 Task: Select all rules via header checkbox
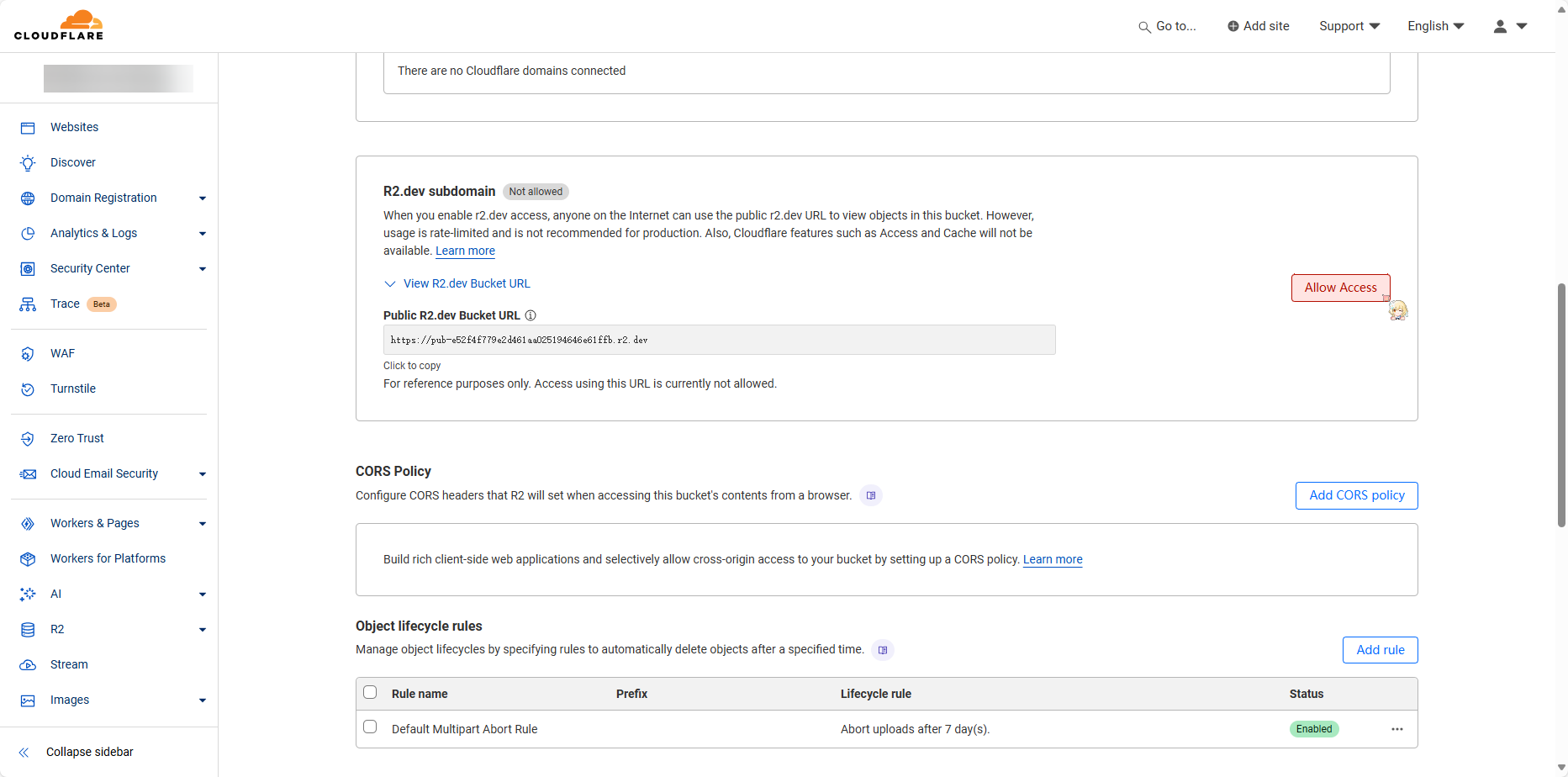coord(370,691)
